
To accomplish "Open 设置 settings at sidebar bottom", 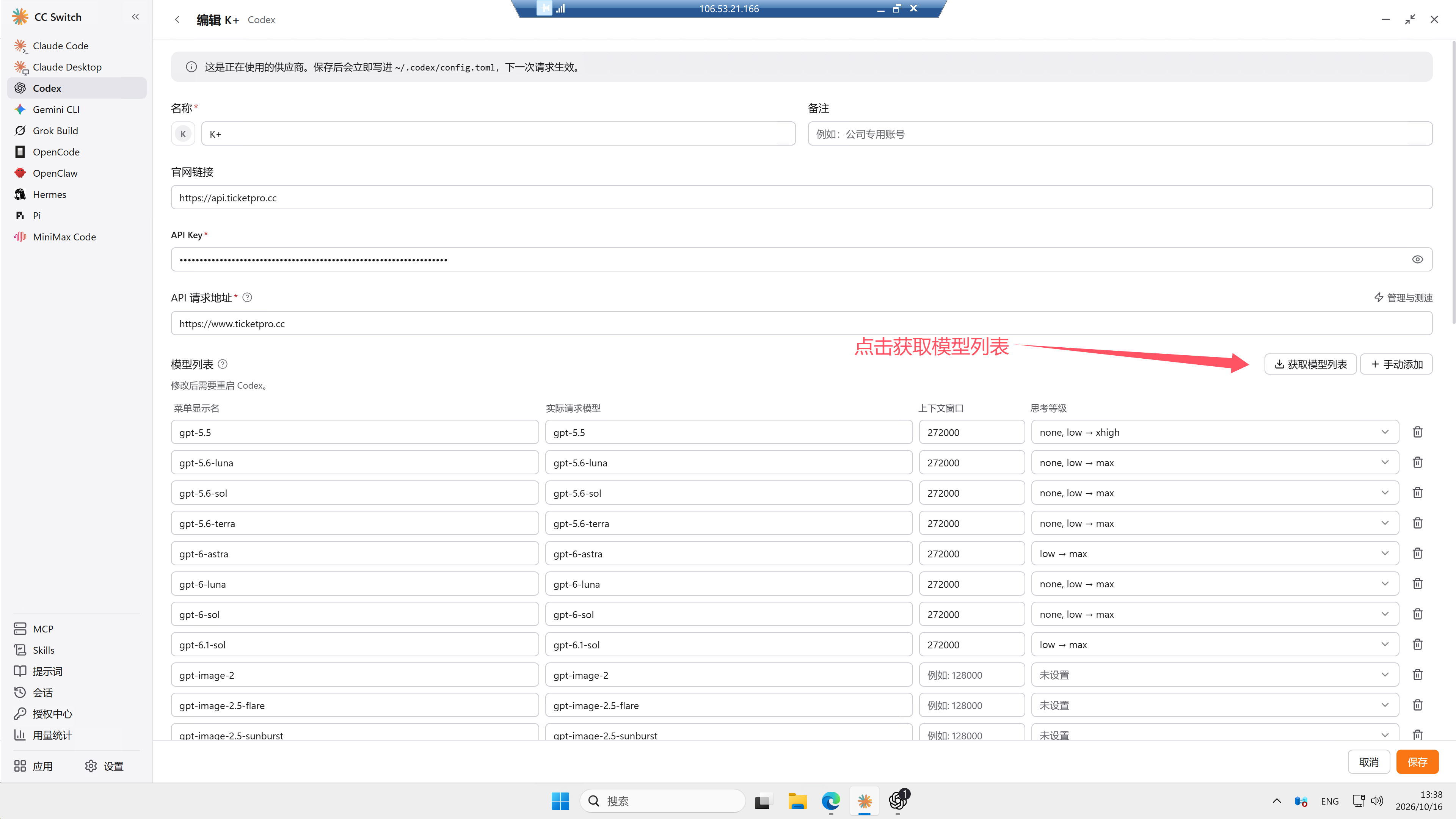I will (105, 766).
